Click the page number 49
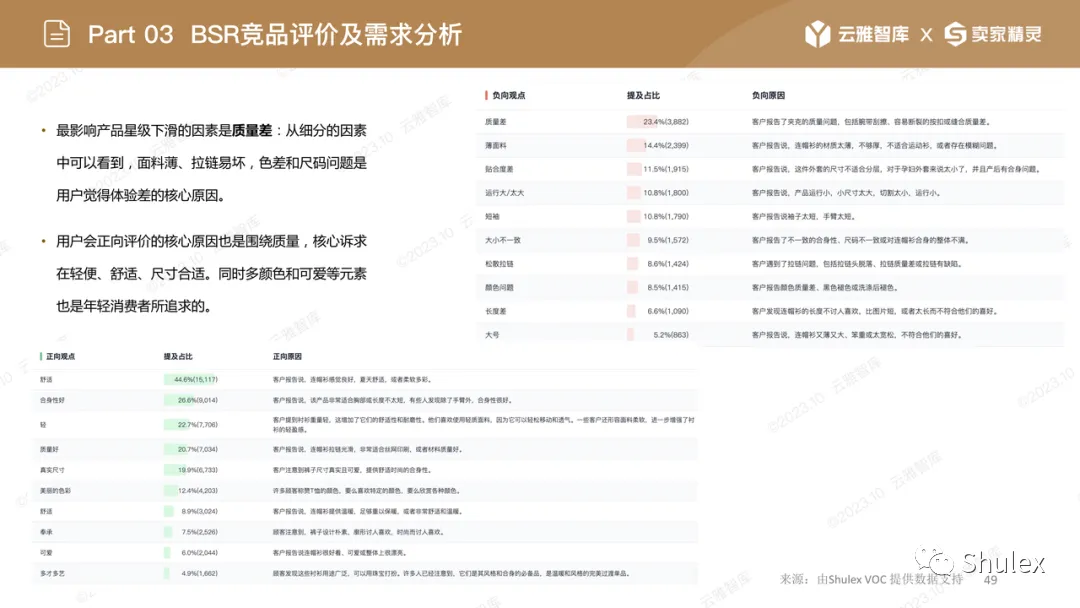The width and height of the screenshot is (1080, 608). click(990, 580)
